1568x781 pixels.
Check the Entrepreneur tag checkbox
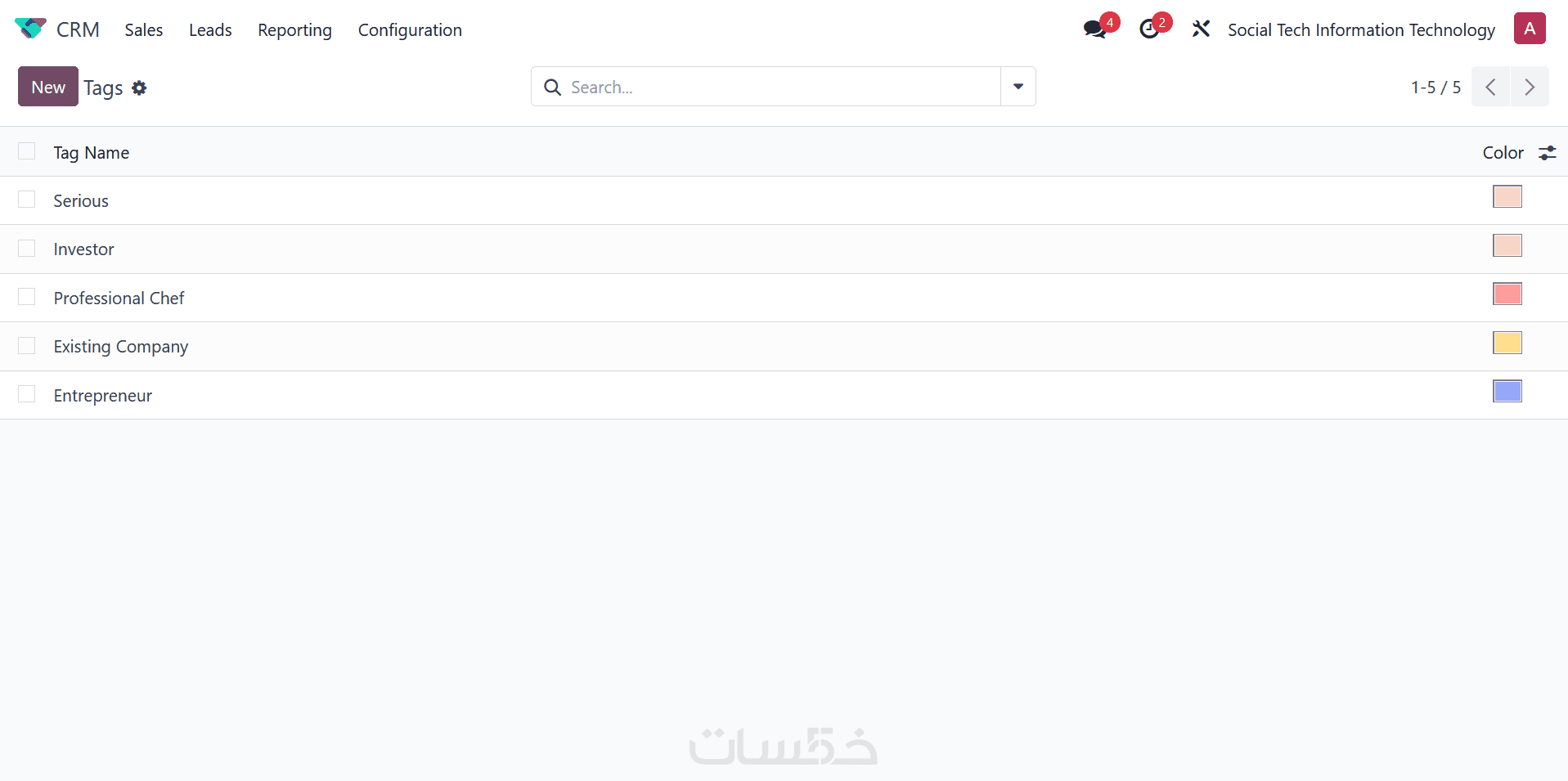click(x=27, y=394)
